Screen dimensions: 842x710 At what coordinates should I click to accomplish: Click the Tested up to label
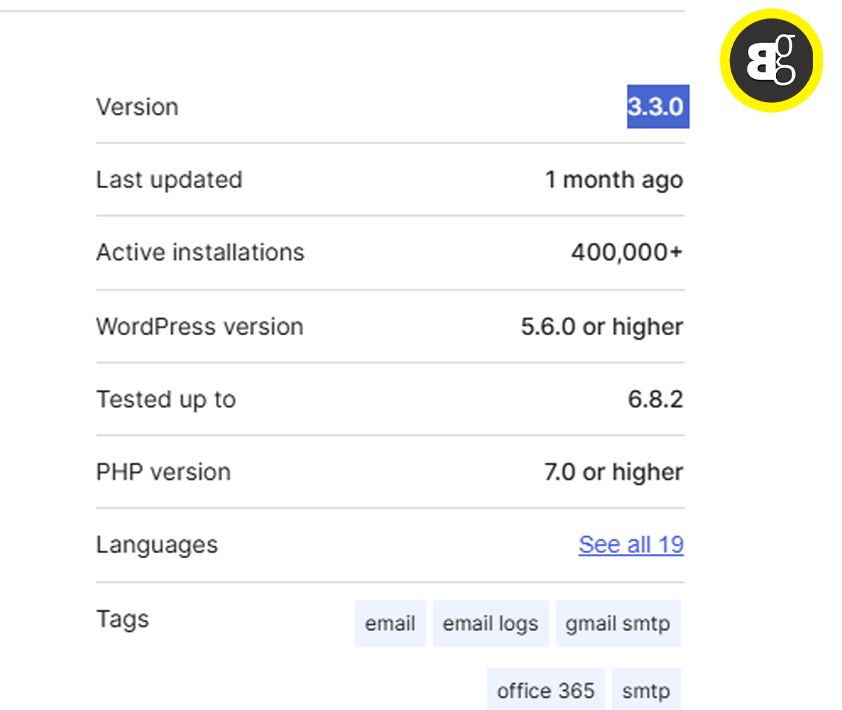tap(166, 400)
